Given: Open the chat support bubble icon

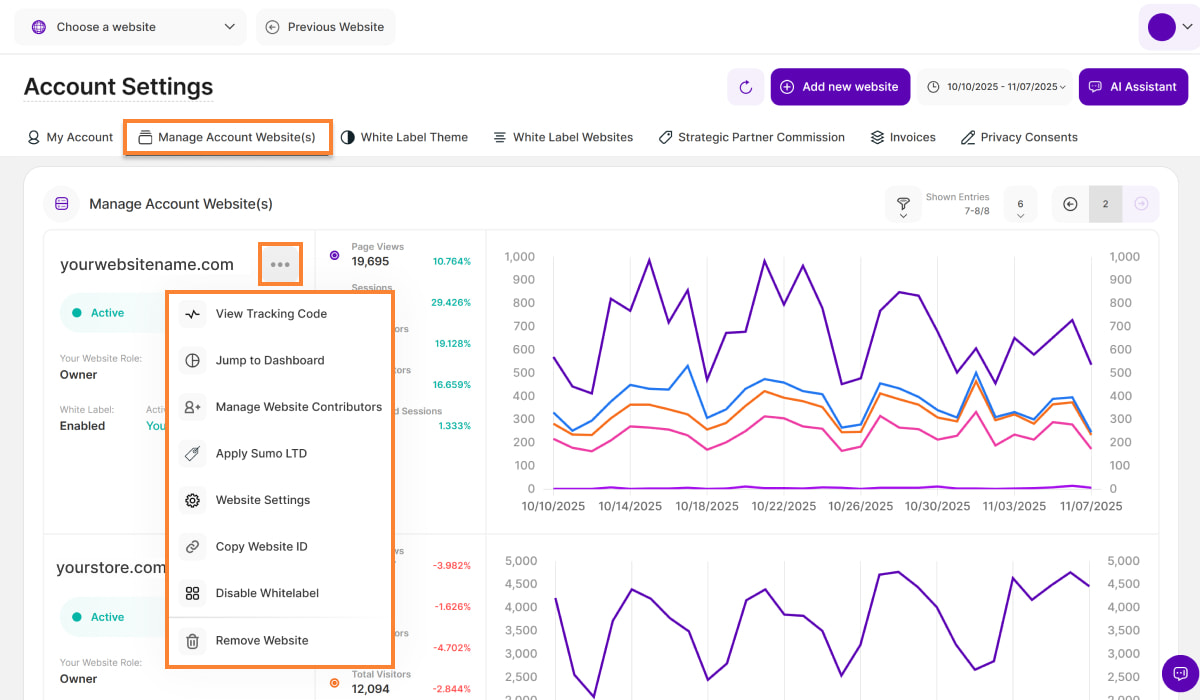Looking at the screenshot, I should tap(1180, 673).
